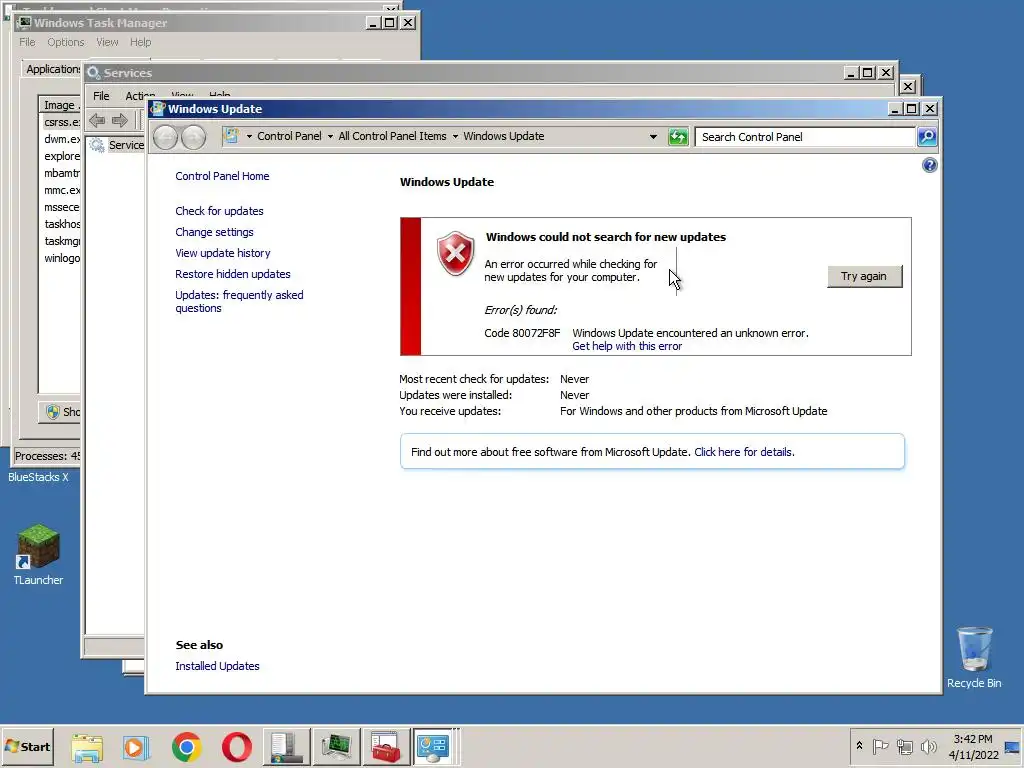Select Services node in Services tree
The image size is (1024, 768).
[x=118, y=145]
